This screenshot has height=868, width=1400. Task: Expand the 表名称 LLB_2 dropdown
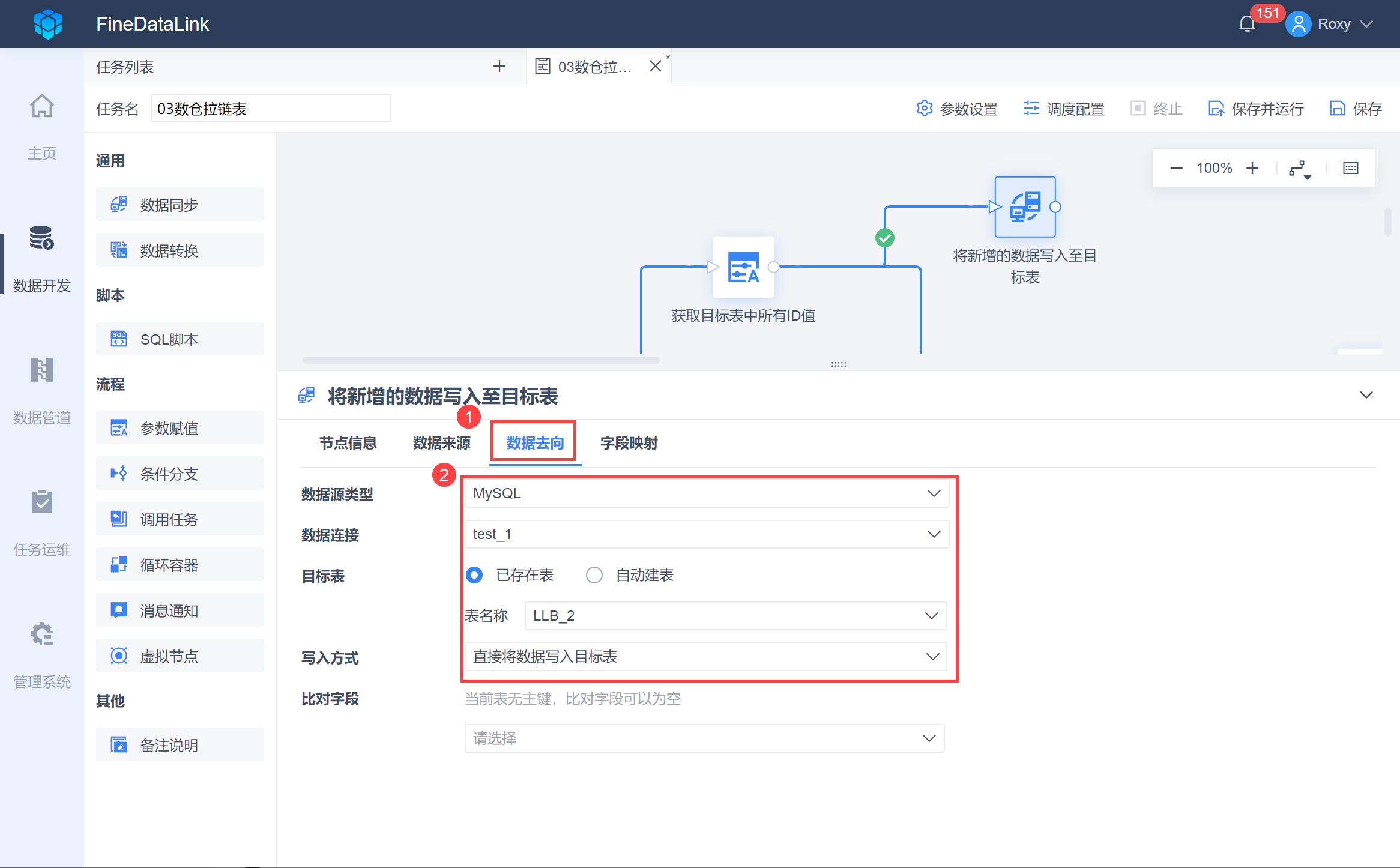735,616
